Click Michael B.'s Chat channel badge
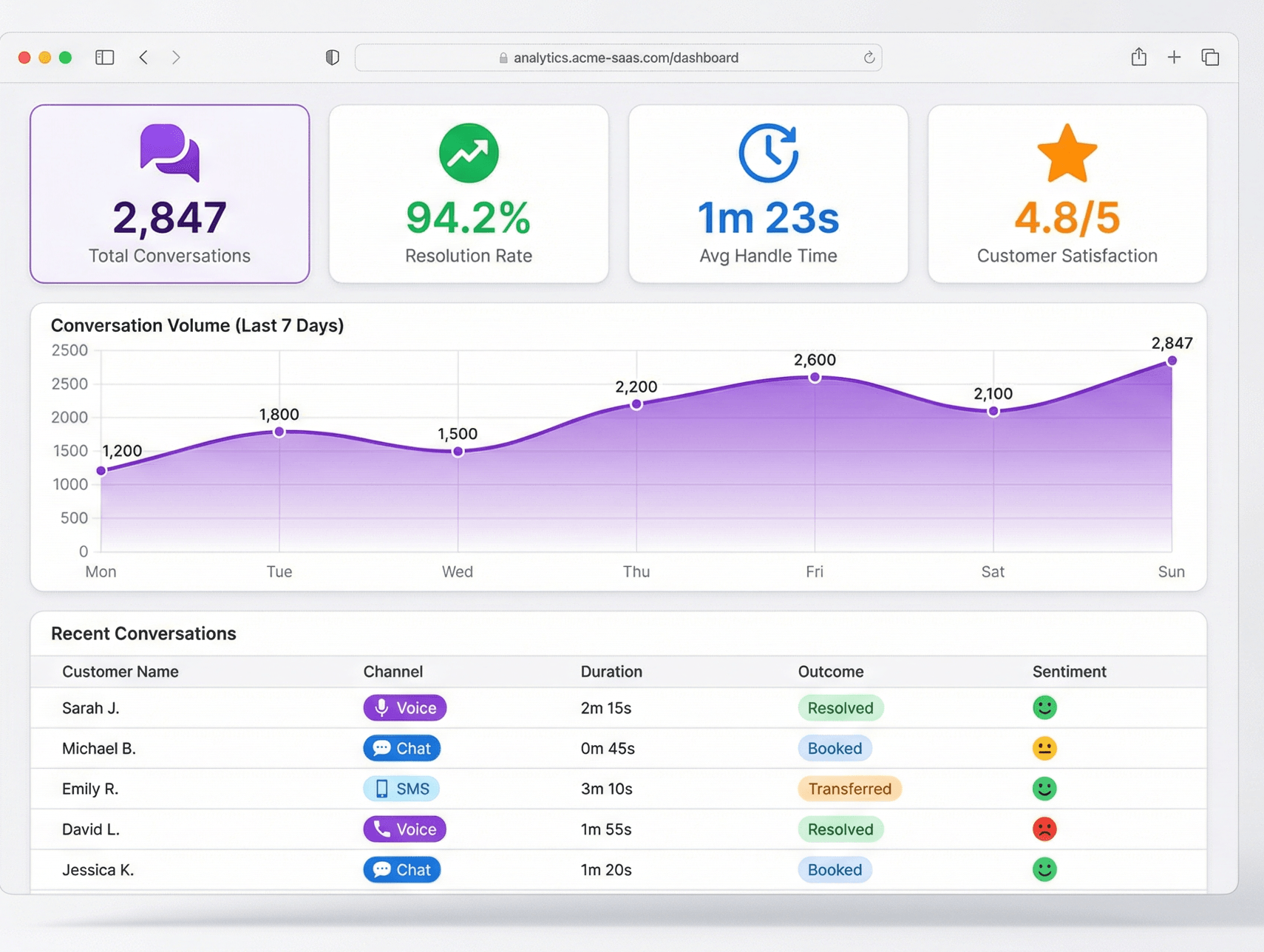Image resolution: width=1264 pixels, height=952 pixels. click(402, 749)
